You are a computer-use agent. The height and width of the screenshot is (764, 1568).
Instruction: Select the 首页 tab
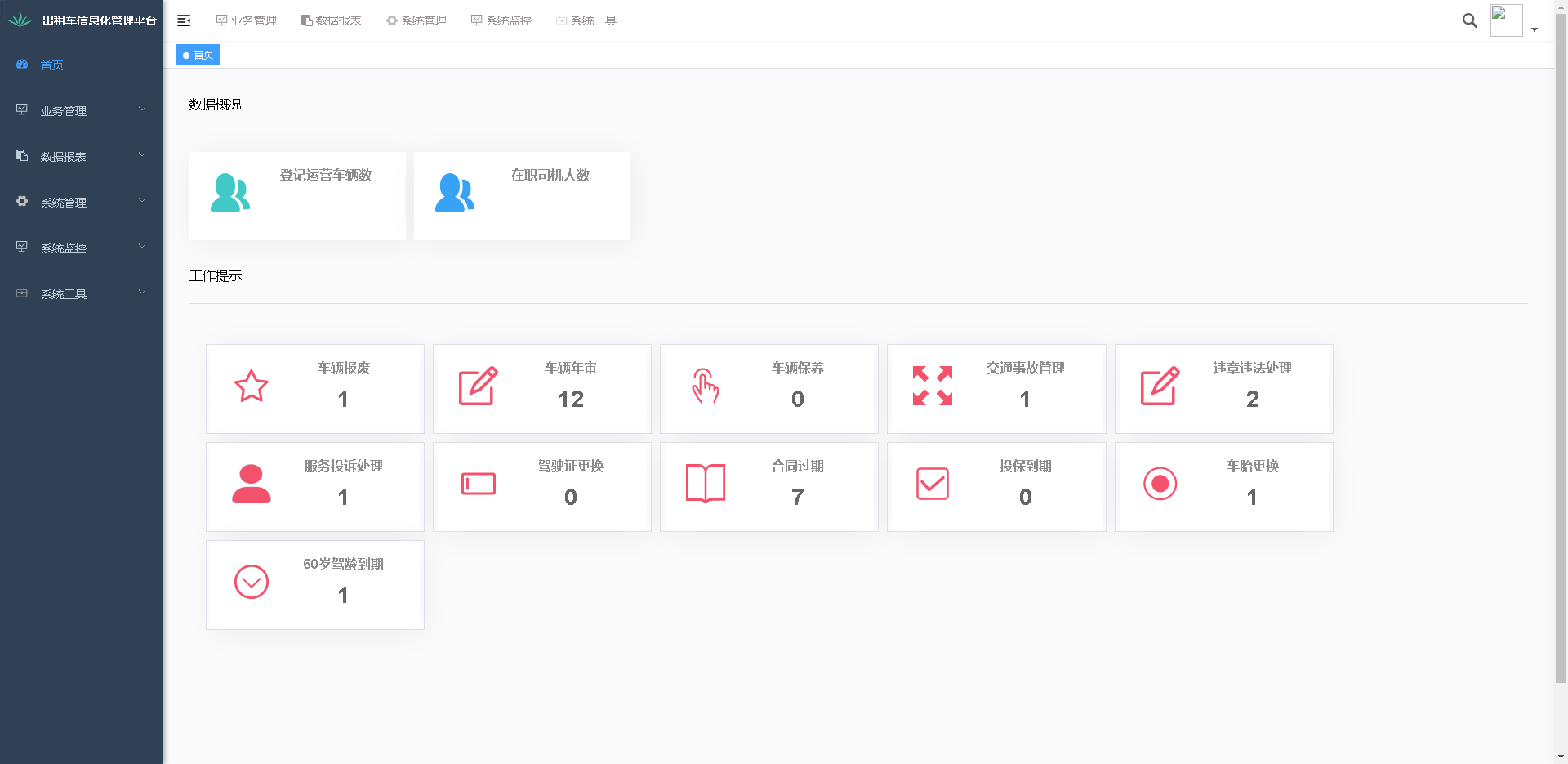coord(198,55)
